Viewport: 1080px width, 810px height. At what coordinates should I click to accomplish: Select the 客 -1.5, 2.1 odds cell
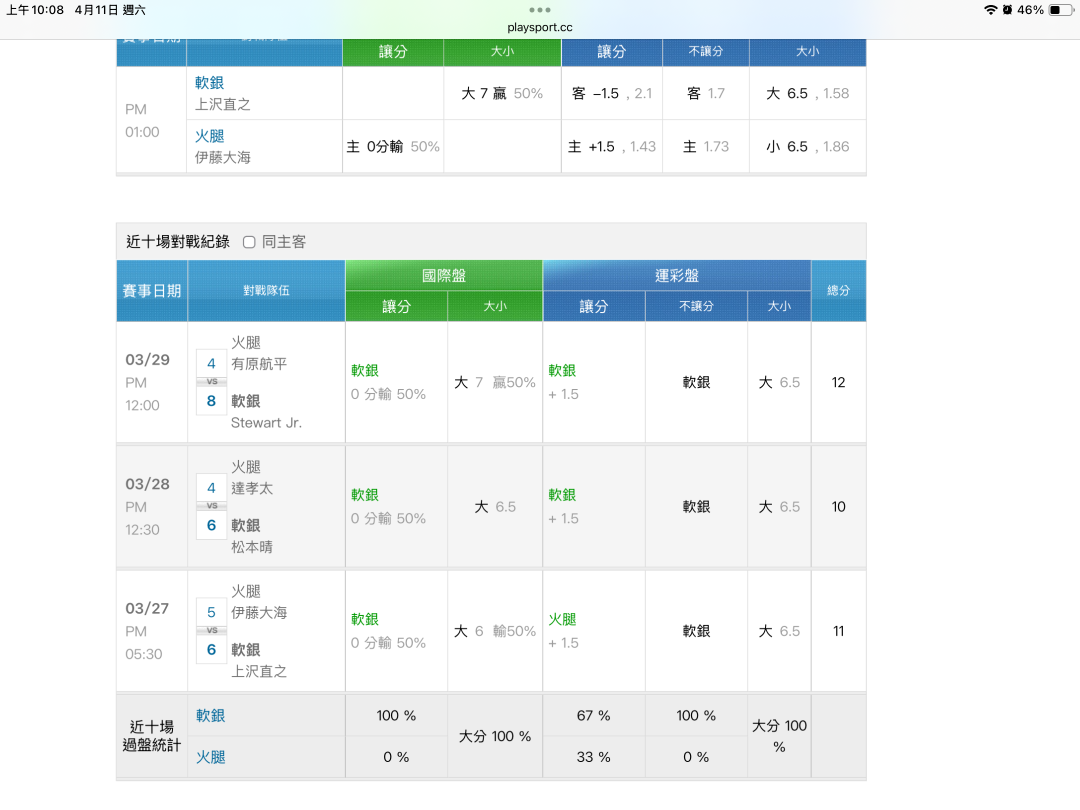tap(611, 93)
